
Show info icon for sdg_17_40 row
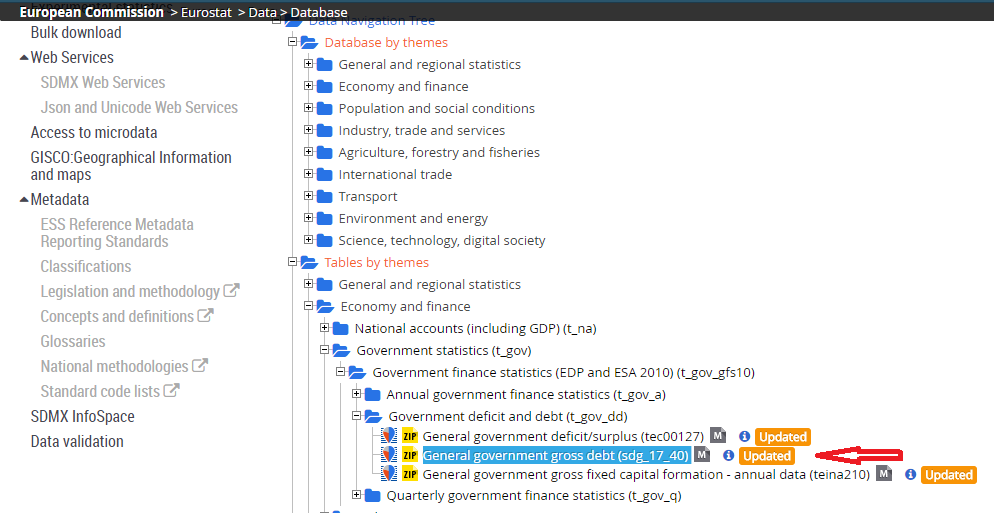[728, 455]
